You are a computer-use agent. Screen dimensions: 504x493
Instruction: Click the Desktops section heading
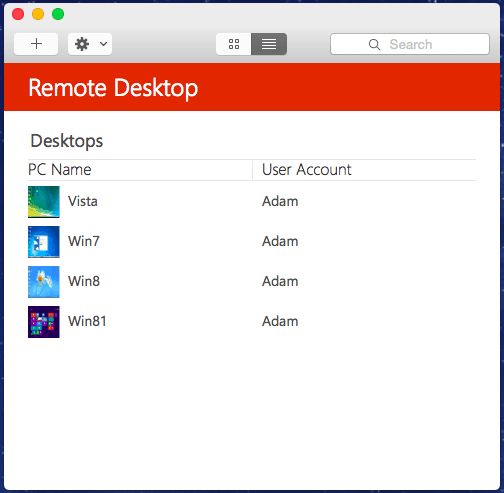67,141
